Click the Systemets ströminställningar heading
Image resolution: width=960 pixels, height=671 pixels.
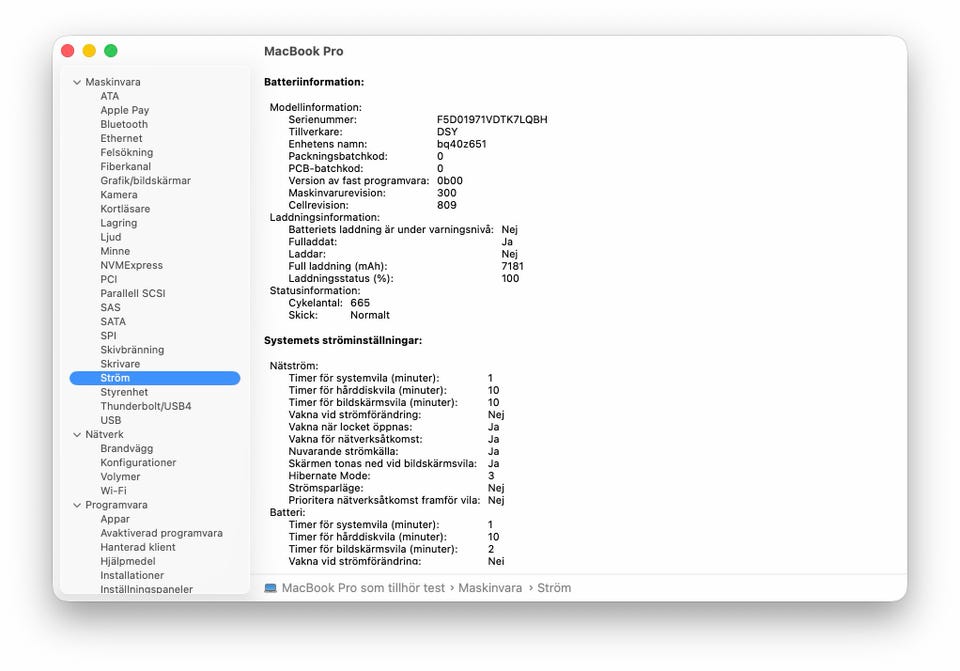(x=343, y=340)
